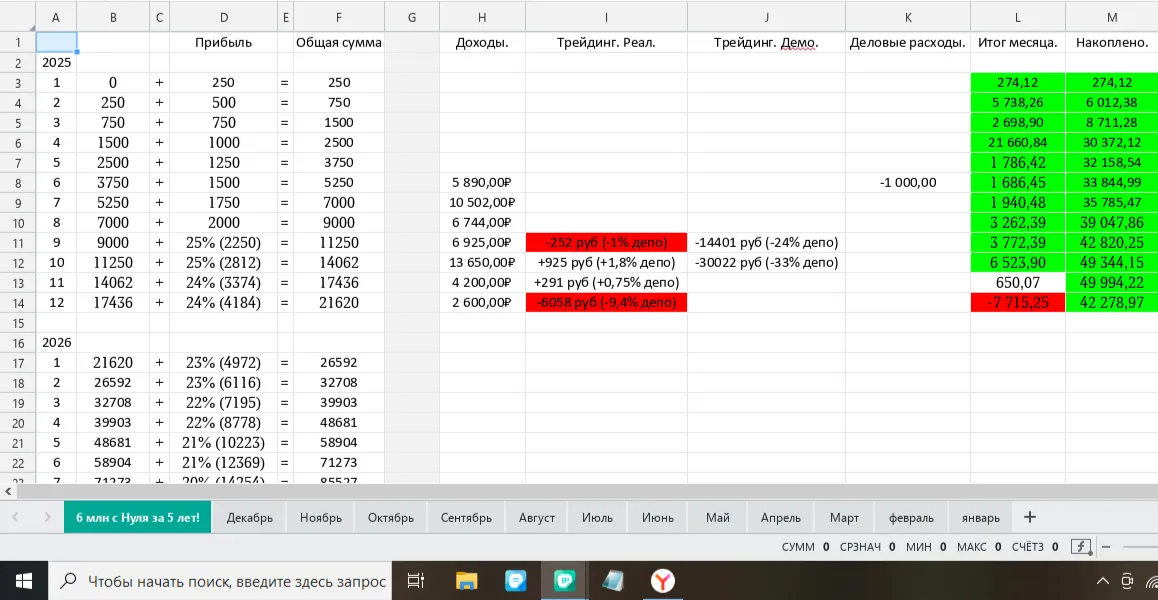Open the январь sheet tab
Image resolution: width=1158 pixels, height=600 pixels.
click(x=981, y=517)
